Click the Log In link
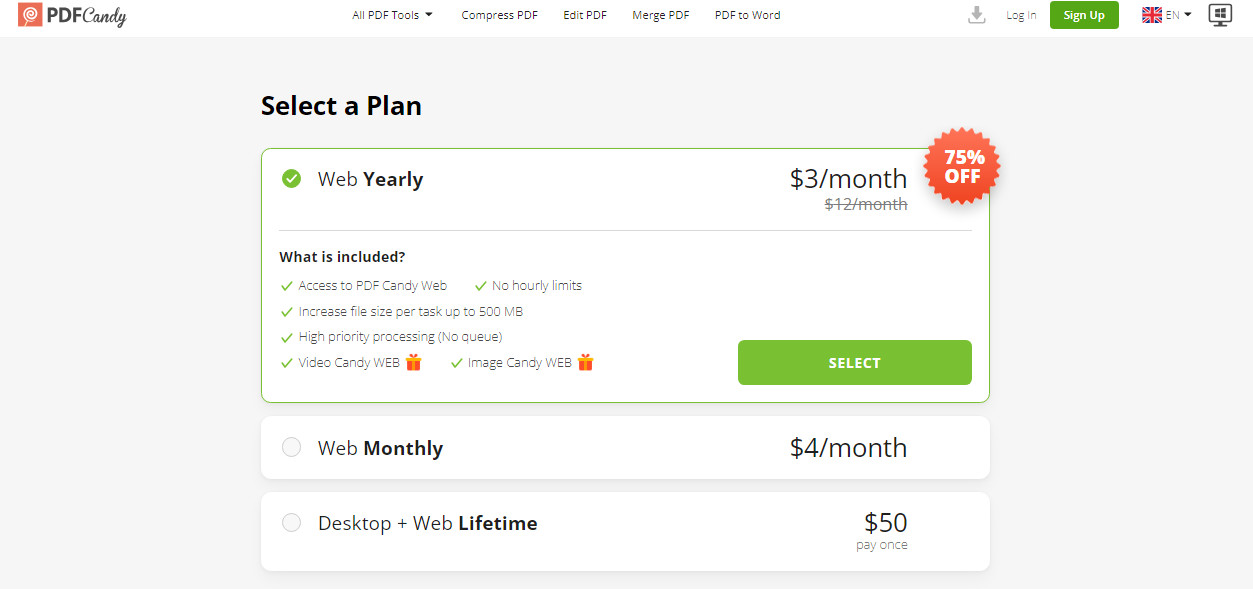The height and width of the screenshot is (589, 1253). [x=1021, y=15]
